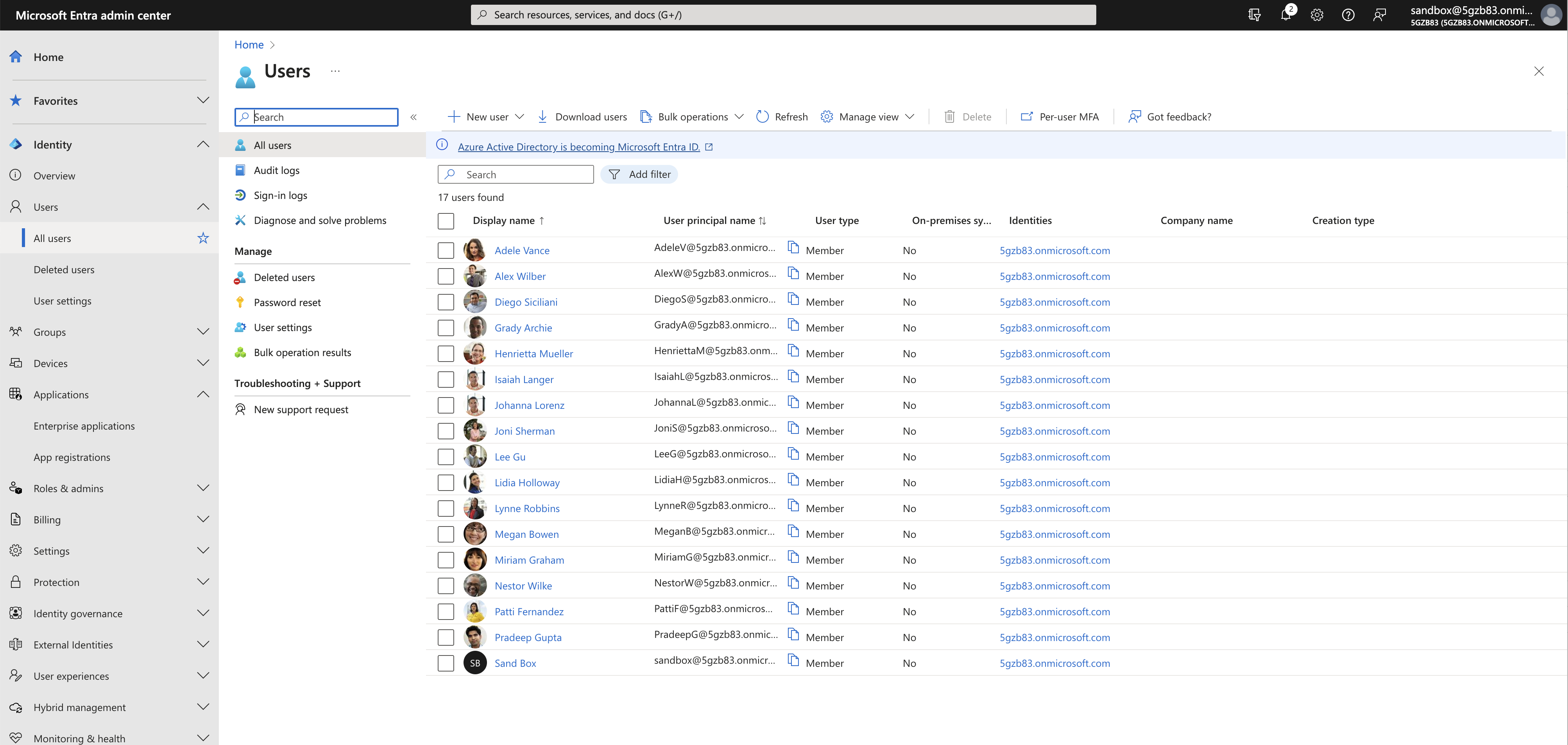The image size is (1568, 745).
Task: Copy Adele Vance's user principal name
Action: click(x=793, y=247)
